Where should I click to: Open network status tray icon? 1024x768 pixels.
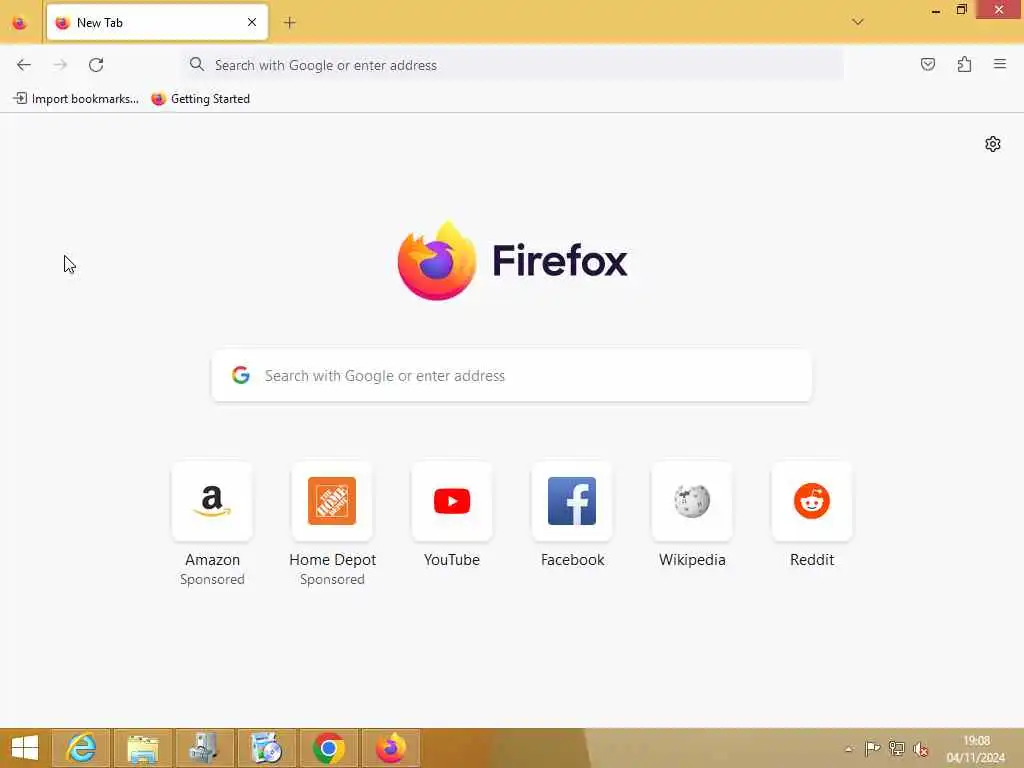(897, 748)
